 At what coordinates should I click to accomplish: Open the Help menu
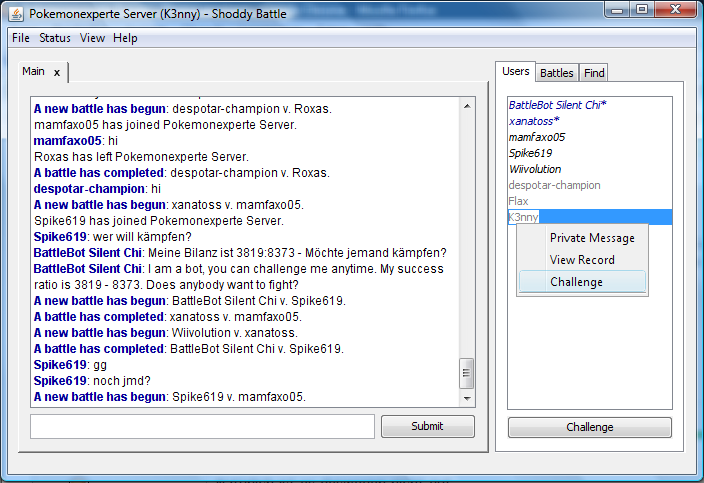[125, 38]
